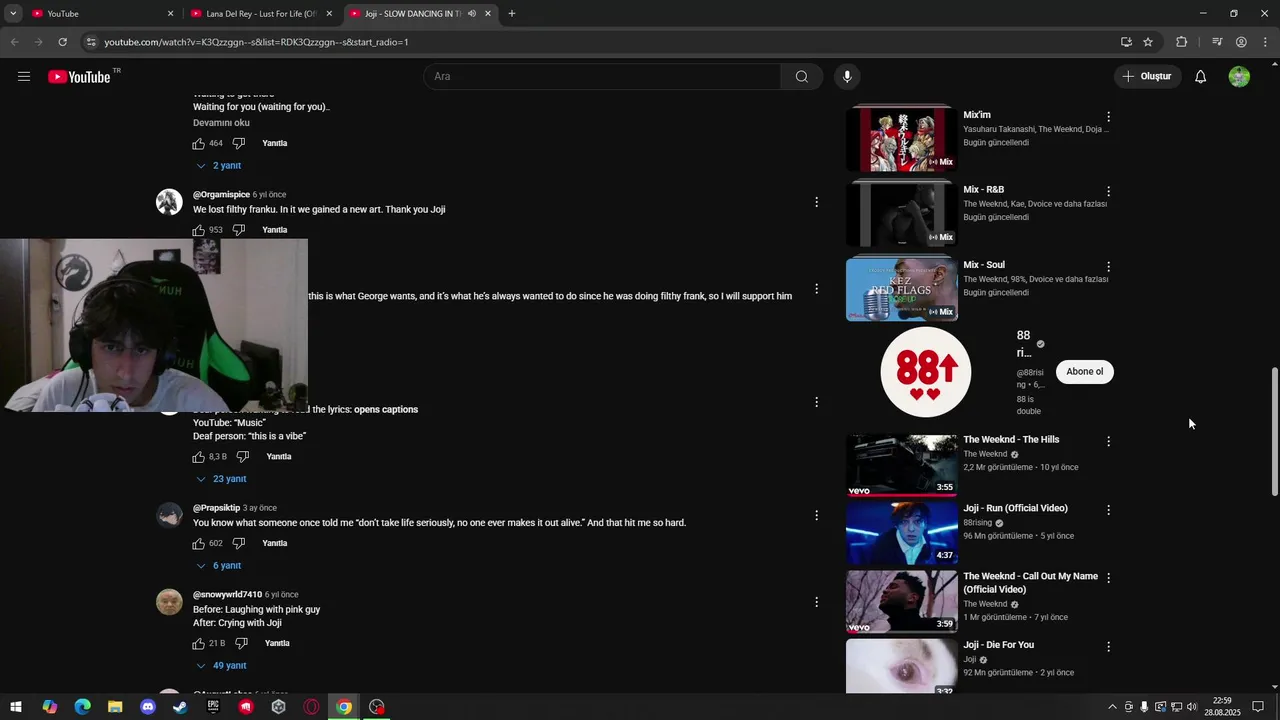
Task: Dislike the @Prapsiktip comment
Action: click(238, 544)
